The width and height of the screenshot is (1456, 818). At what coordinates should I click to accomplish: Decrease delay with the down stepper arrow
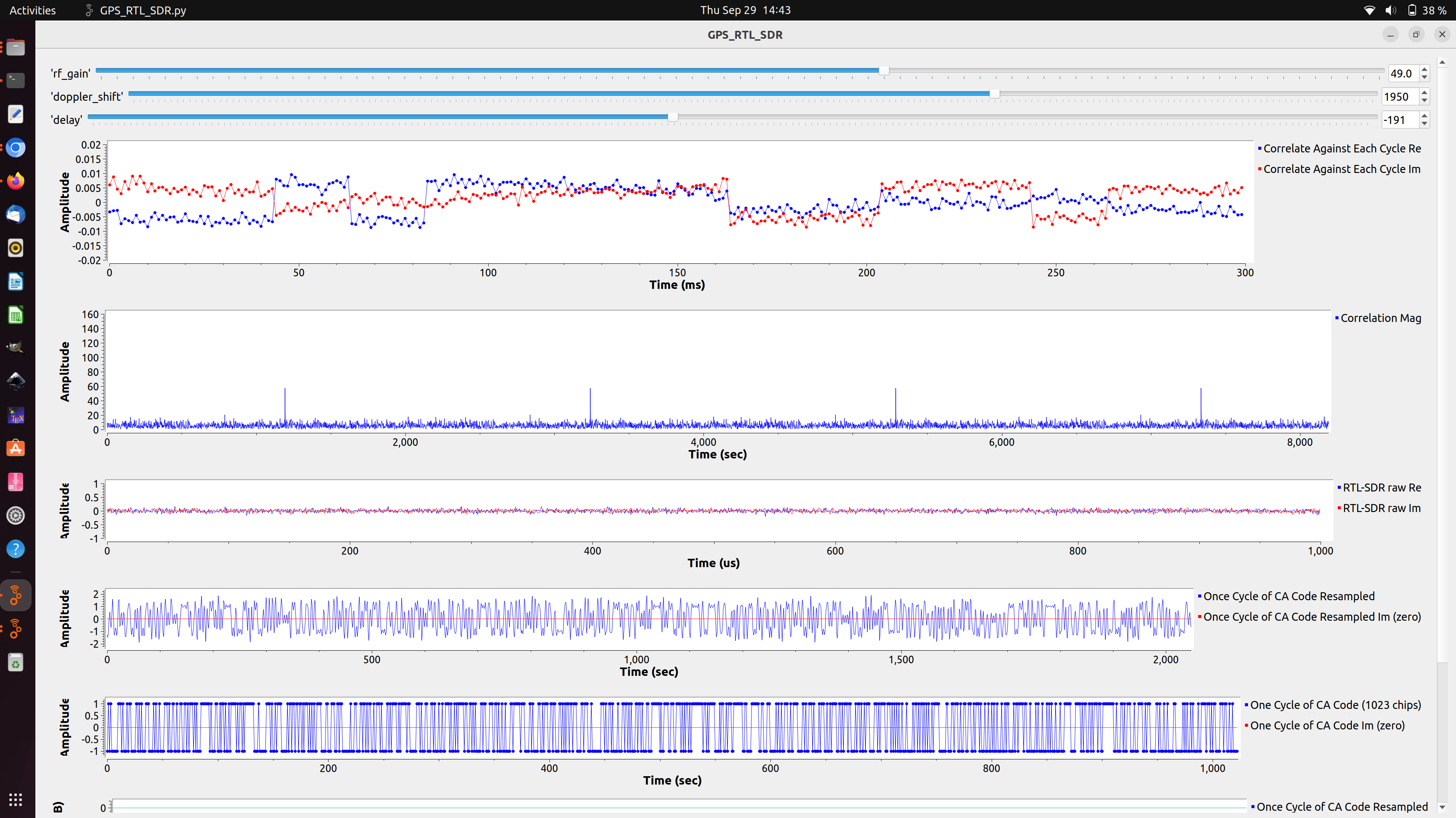coord(1424,124)
